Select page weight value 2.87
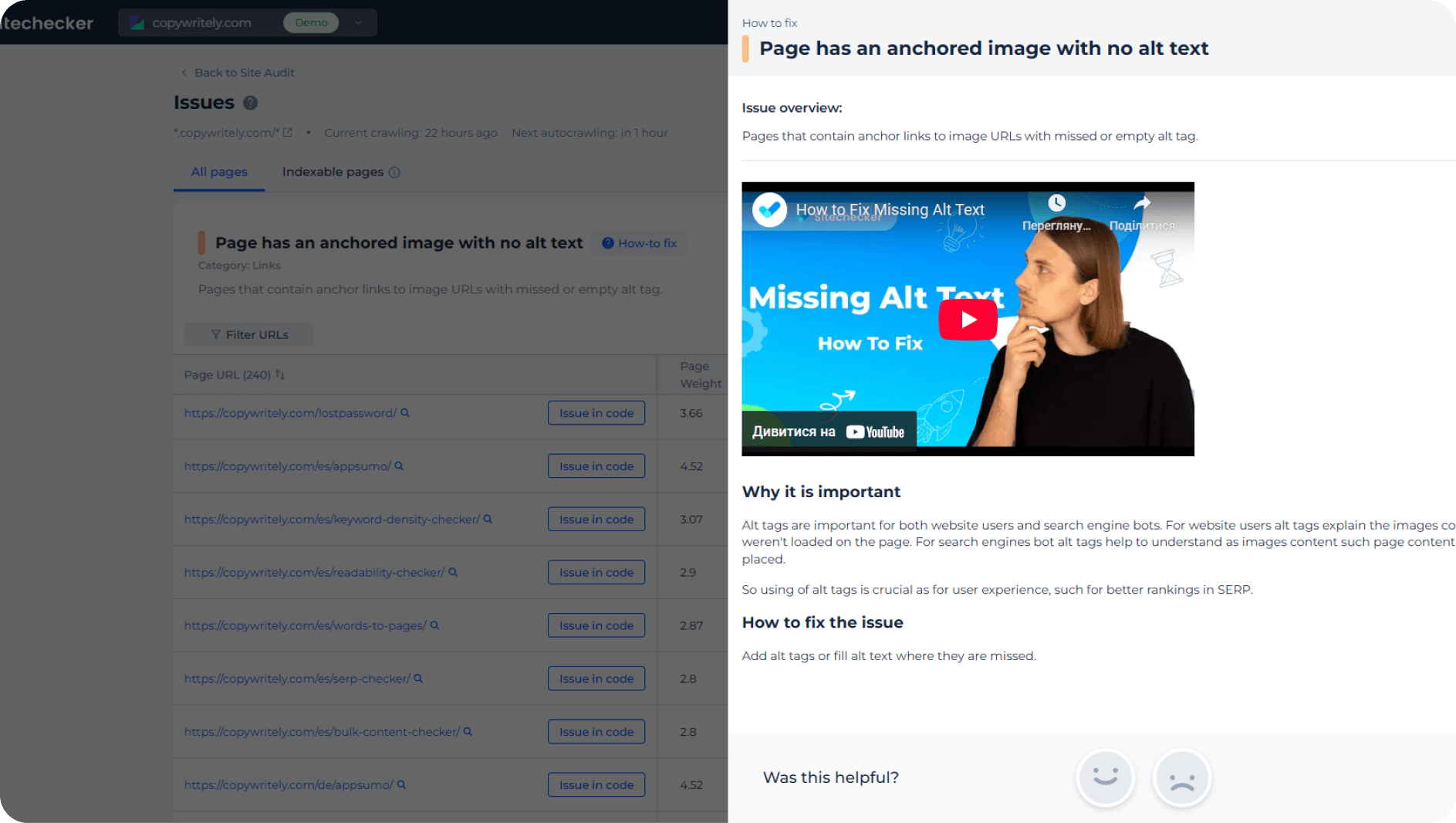This screenshot has width=1456, height=823. pyautogui.click(x=691, y=625)
